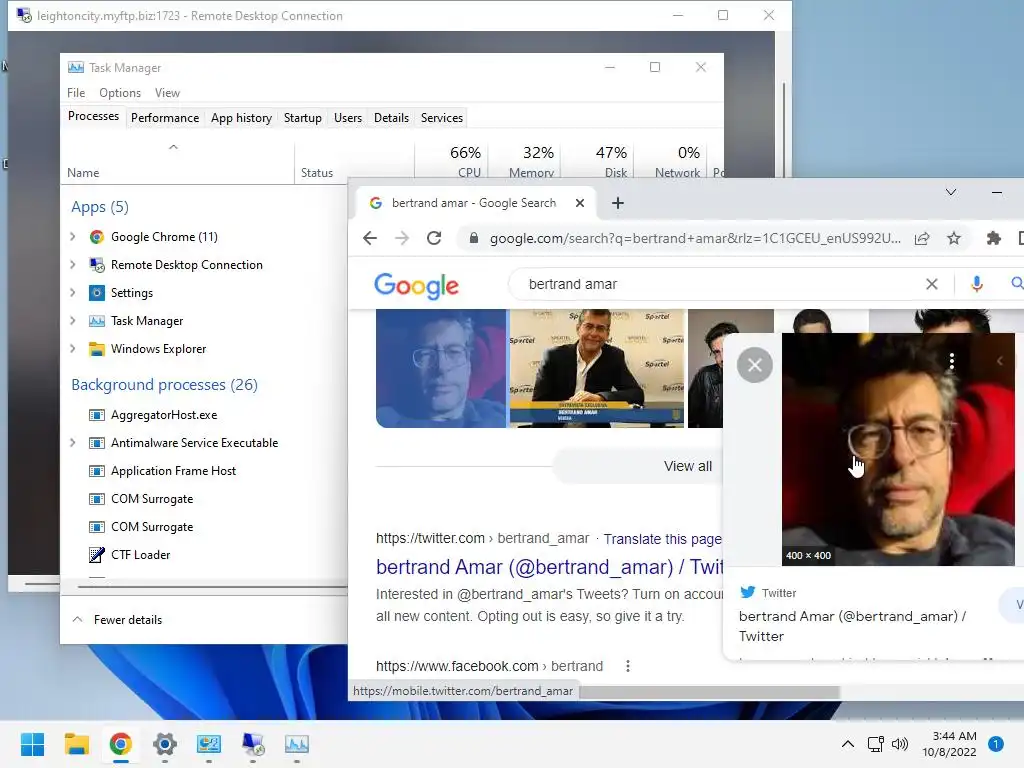Click the Google logo
This screenshot has width=1024, height=768.
click(417, 285)
